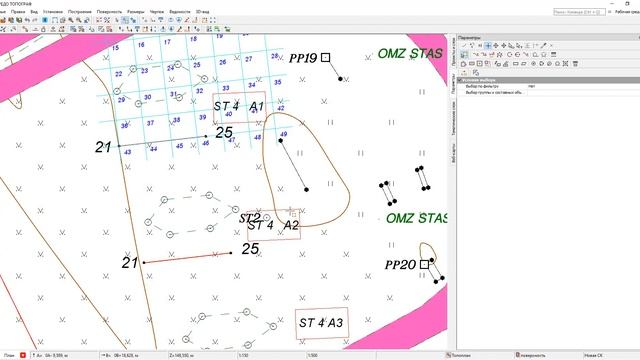Screen dimensions: 640x360
Task: Click the upper OMZ STAS green label
Action: (x=410, y=53)
